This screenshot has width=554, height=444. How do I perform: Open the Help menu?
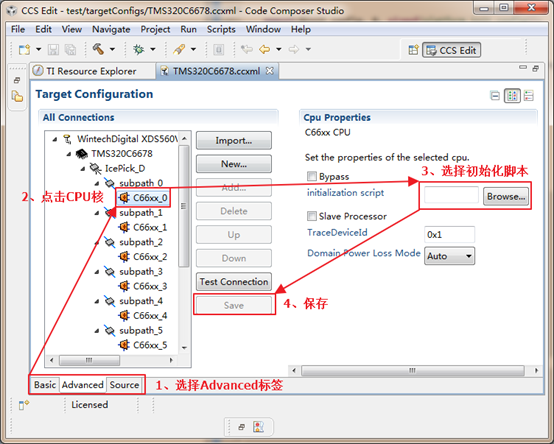(x=301, y=29)
